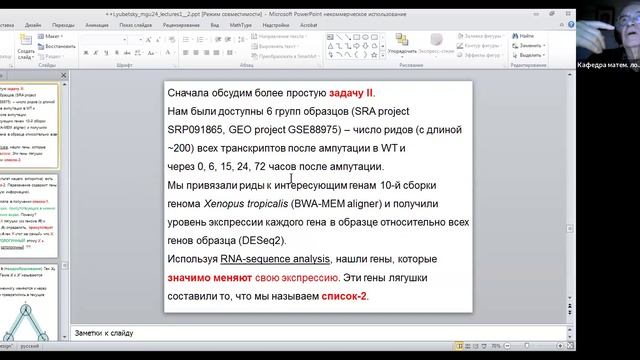Viewport: 640px width, 360px height.
Task: Open Выделить (Select) dropdown
Action: coord(529,55)
